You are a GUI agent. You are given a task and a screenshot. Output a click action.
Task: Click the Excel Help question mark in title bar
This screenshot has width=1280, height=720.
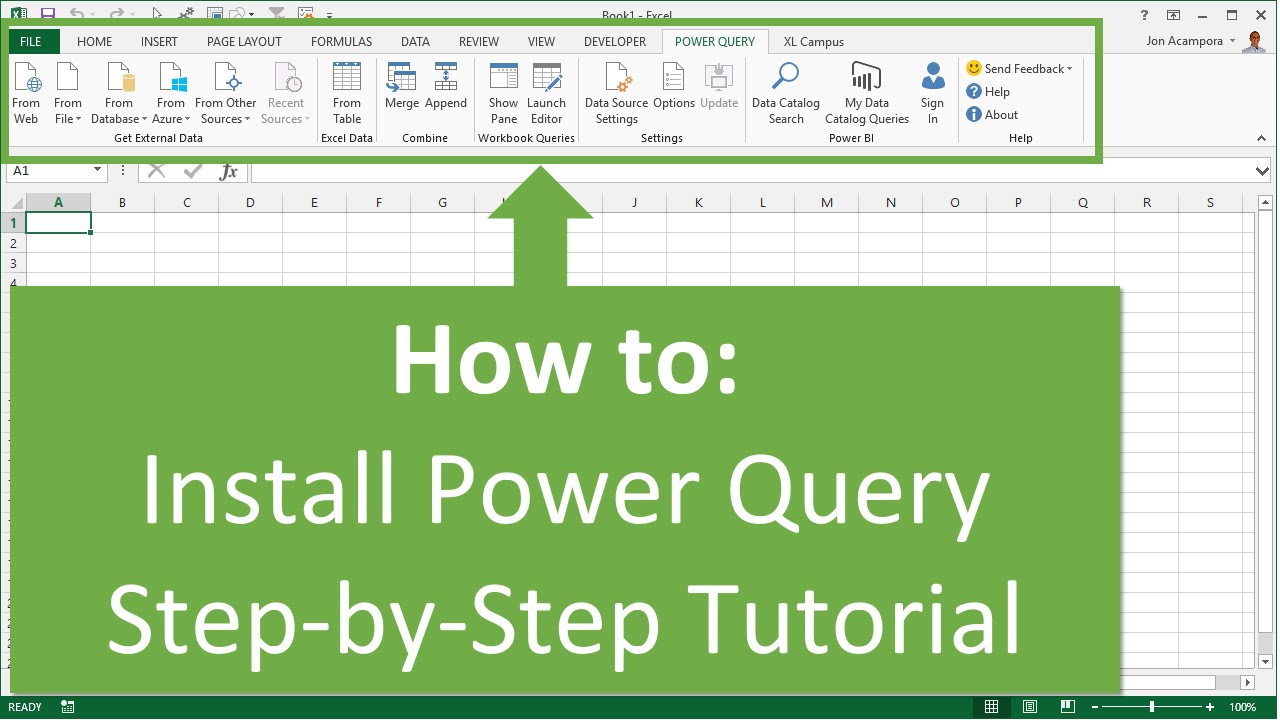click(x=1145, y=15)
